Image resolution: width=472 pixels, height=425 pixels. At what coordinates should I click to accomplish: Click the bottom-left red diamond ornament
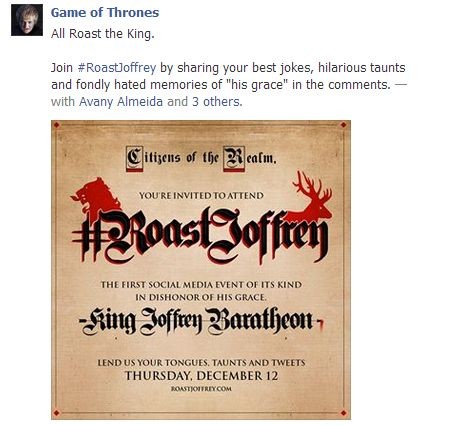pyautogui.click(x=56, y=413)
